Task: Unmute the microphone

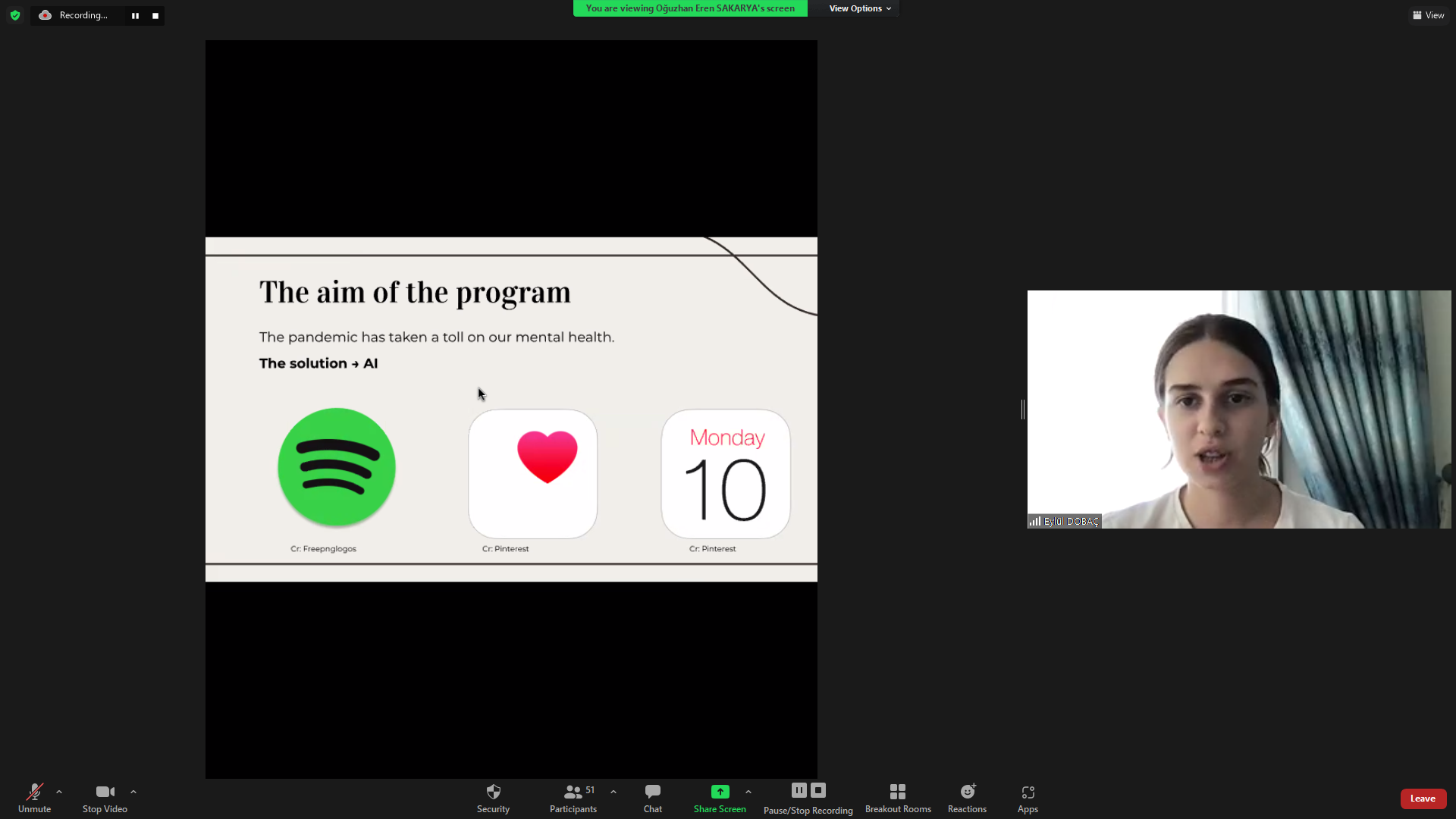Action: (34, 792)
